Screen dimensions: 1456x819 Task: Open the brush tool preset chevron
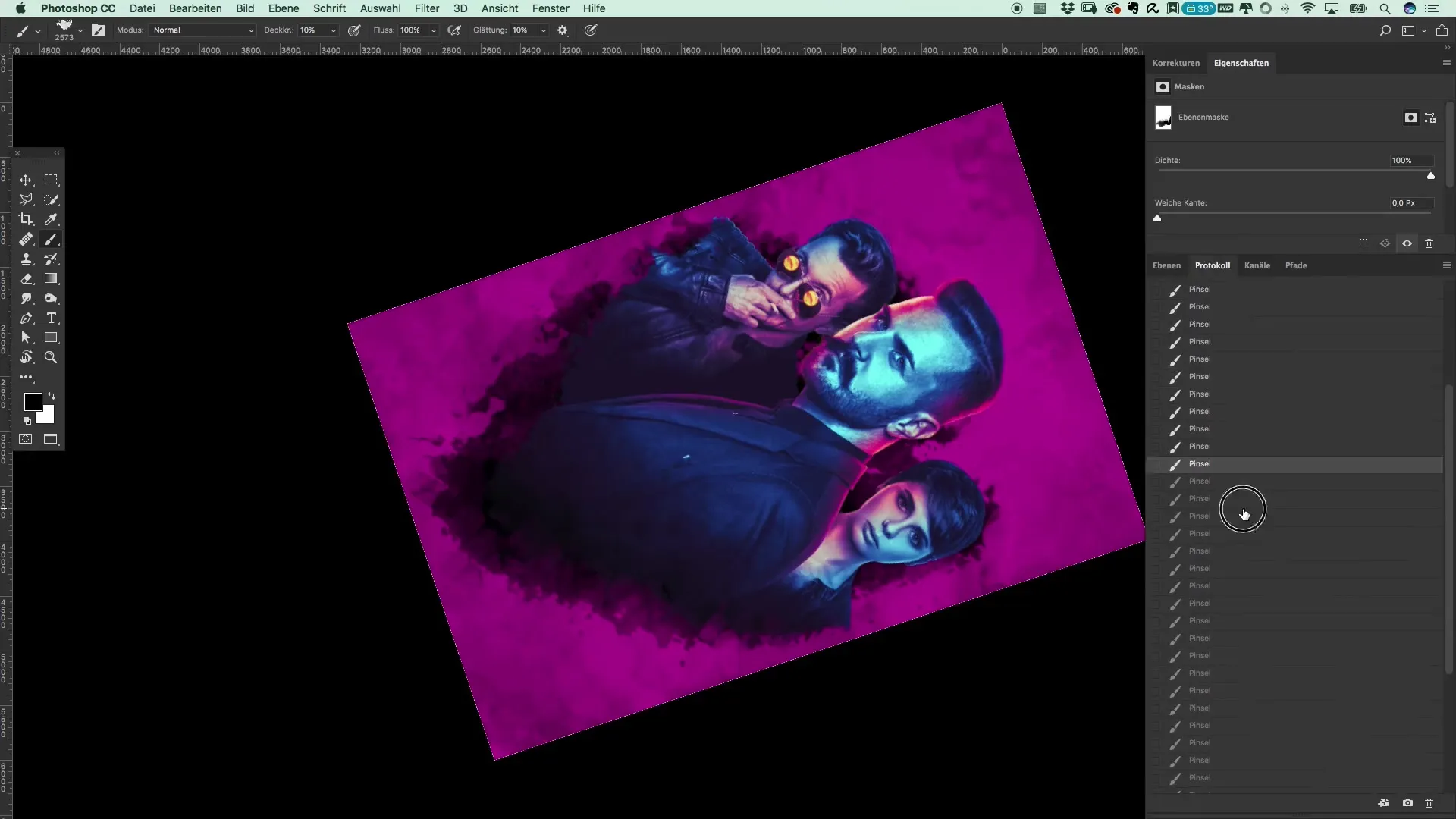click(x=38, y=31)
